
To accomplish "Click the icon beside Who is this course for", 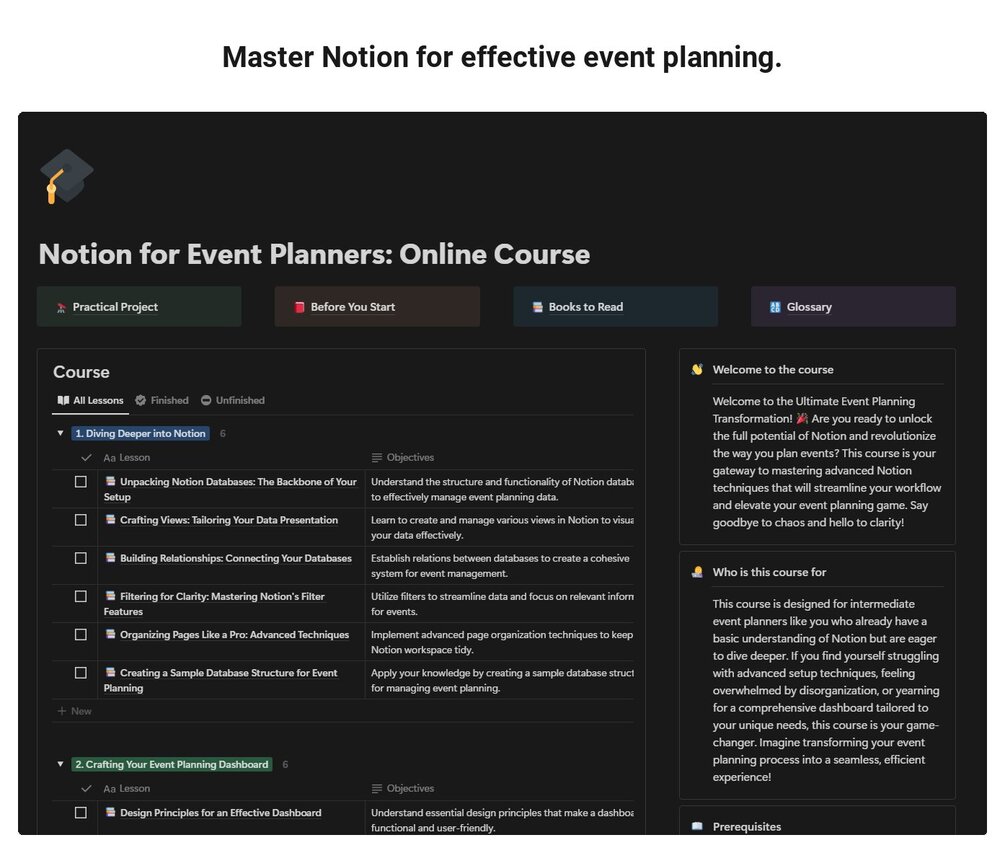I will point(697,572).
